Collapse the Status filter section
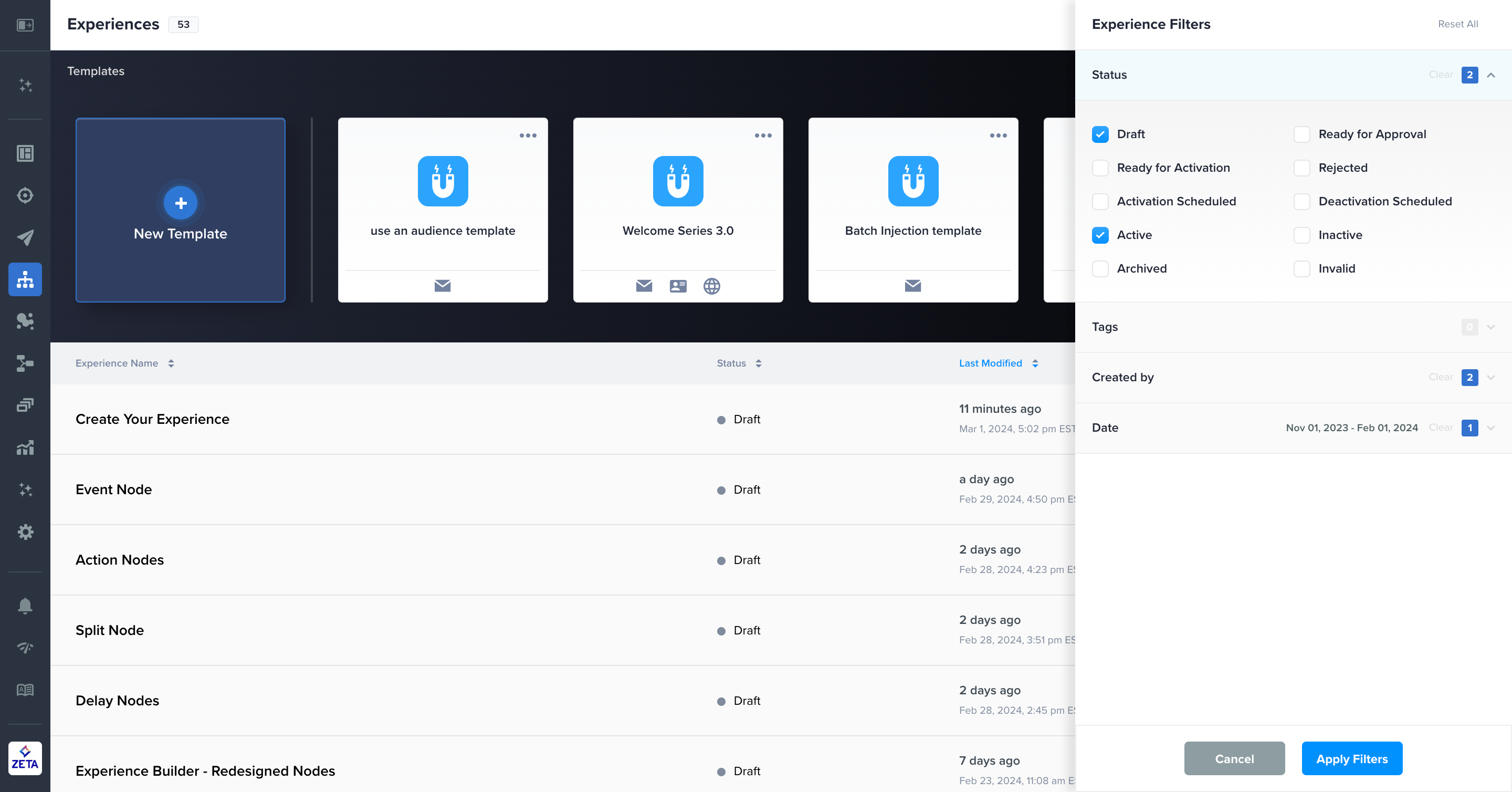Screen dimensions: 1512x792 (1490, 75)
